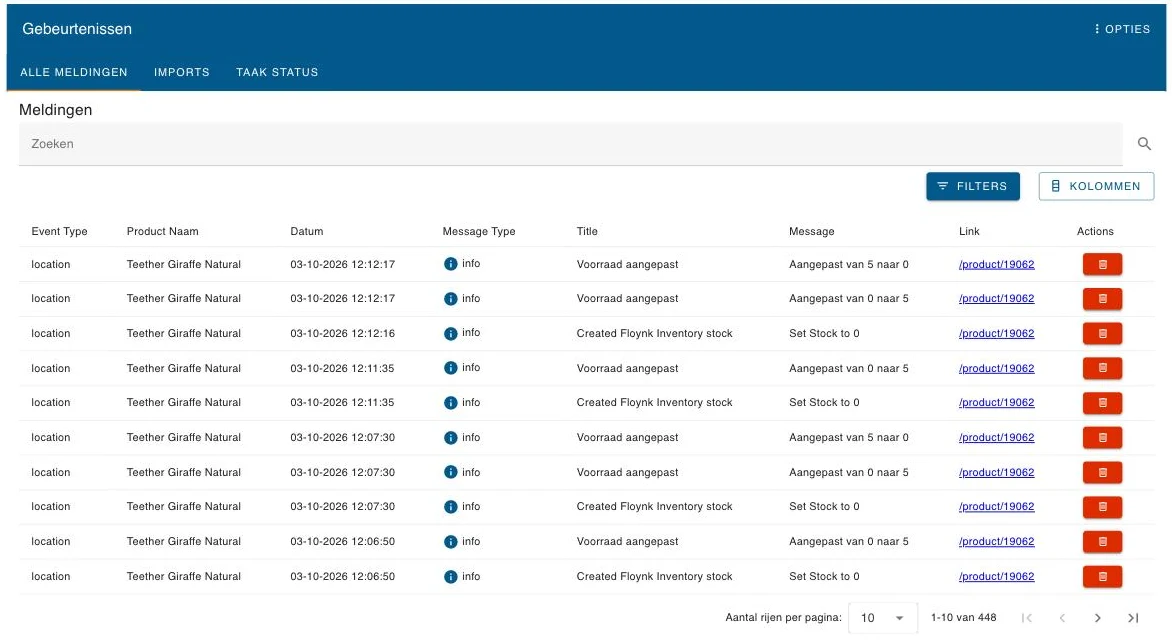Go to the next page of results

(x=1097, y=618)
